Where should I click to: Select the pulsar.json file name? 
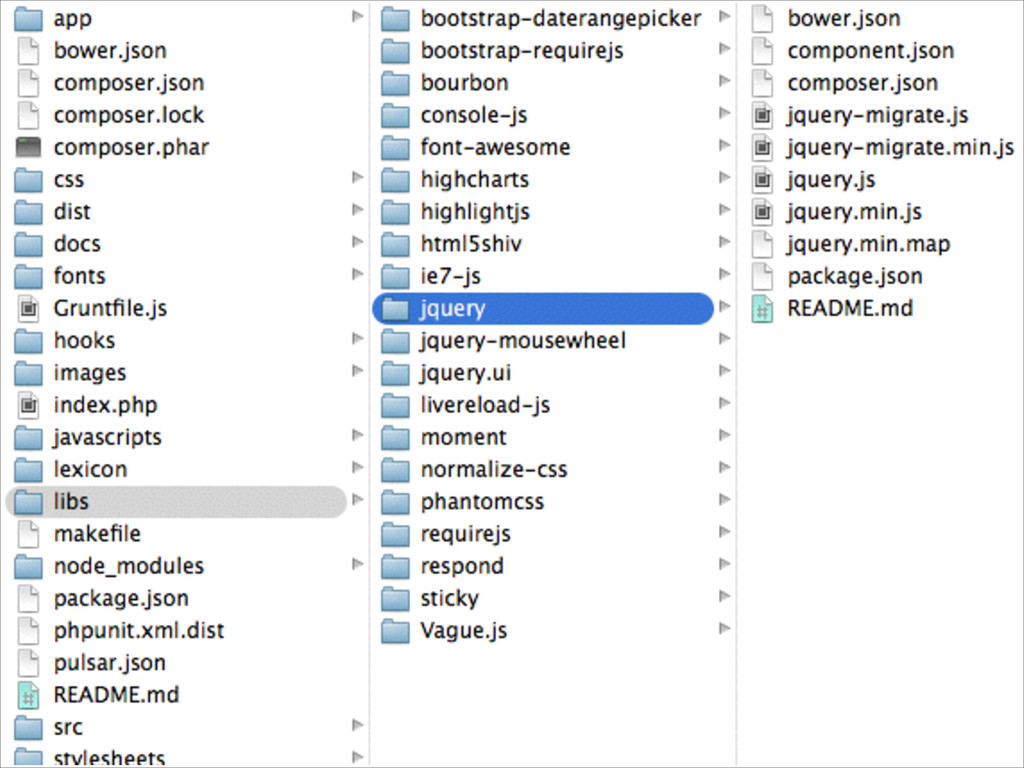110,663
